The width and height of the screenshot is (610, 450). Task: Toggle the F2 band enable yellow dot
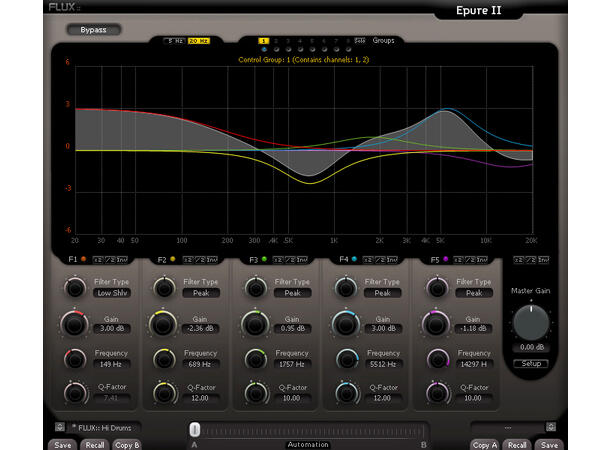coord(173,259)
